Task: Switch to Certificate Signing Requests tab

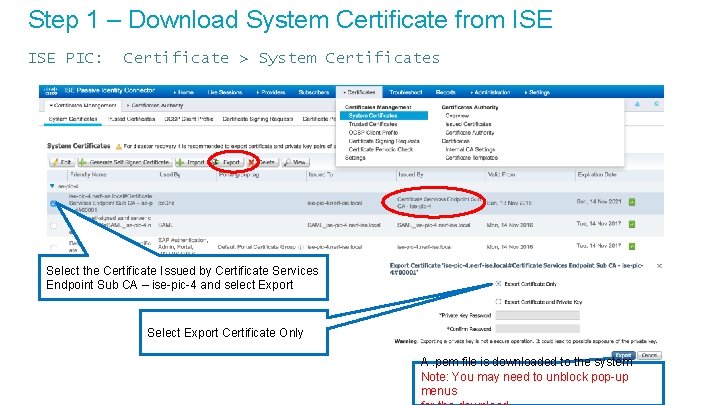Action: click(x=258, y=119)
